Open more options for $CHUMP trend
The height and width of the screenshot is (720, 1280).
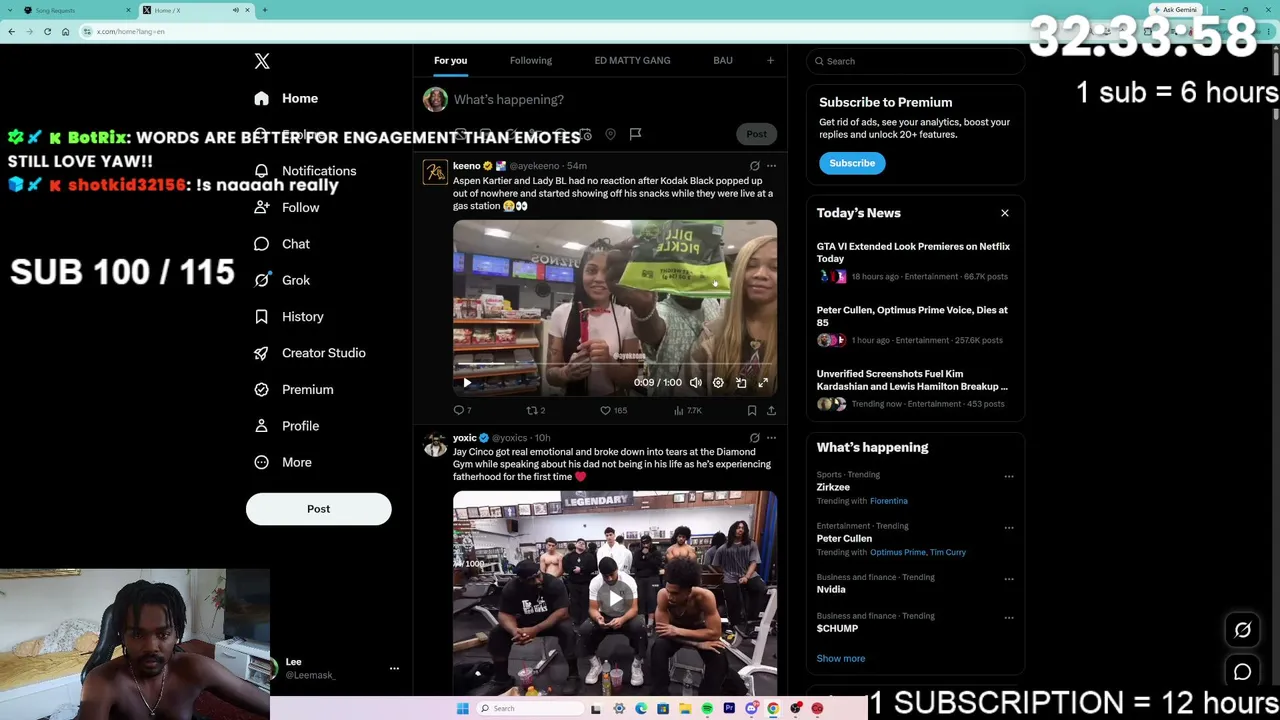point(1008,618)
